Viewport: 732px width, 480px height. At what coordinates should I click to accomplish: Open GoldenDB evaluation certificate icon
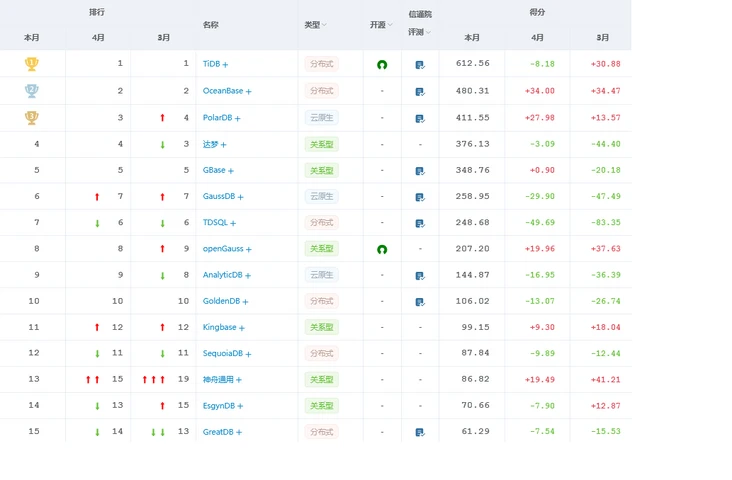[420, 302]
